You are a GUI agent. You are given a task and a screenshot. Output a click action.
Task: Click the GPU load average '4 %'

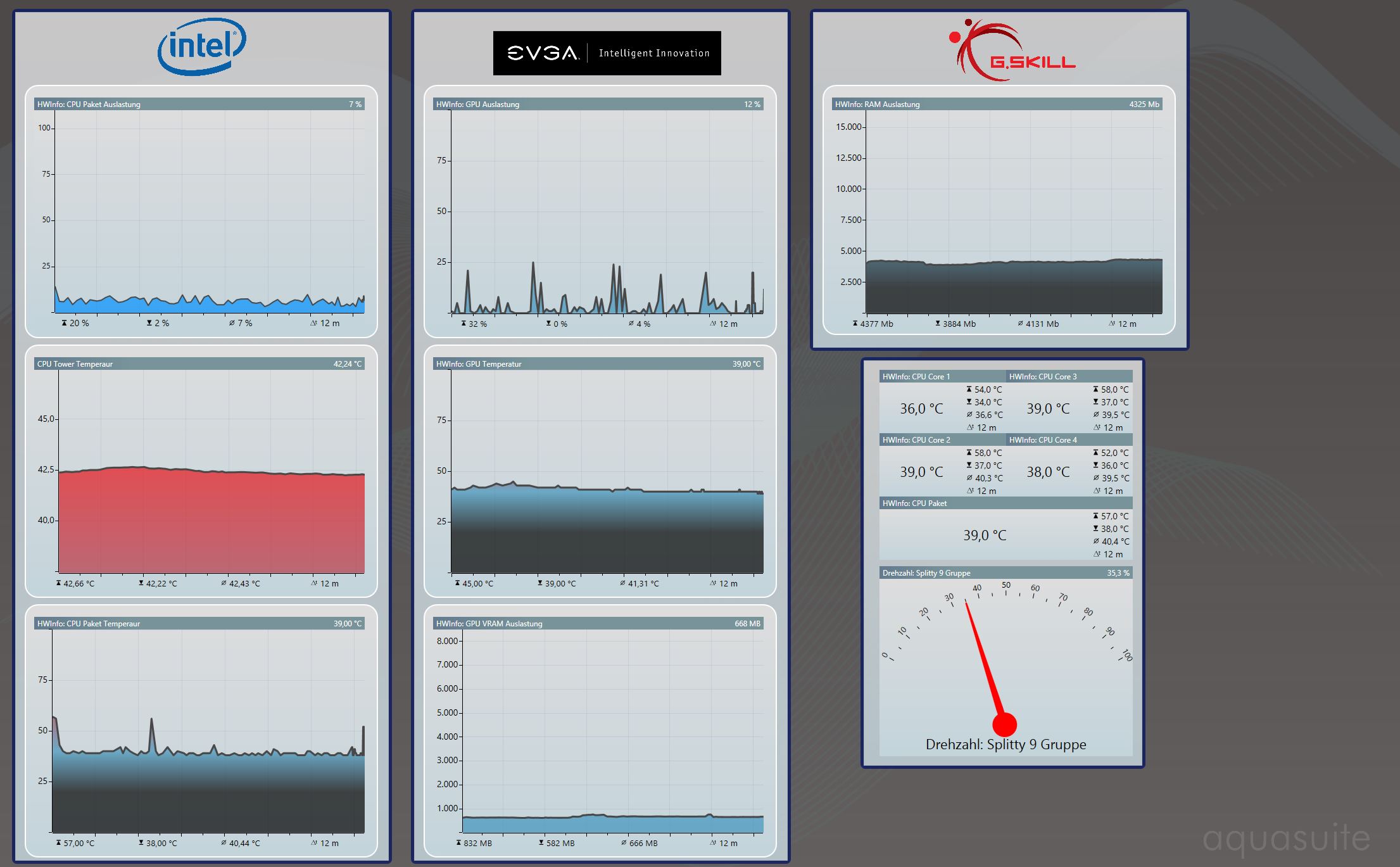pos(643,324)
